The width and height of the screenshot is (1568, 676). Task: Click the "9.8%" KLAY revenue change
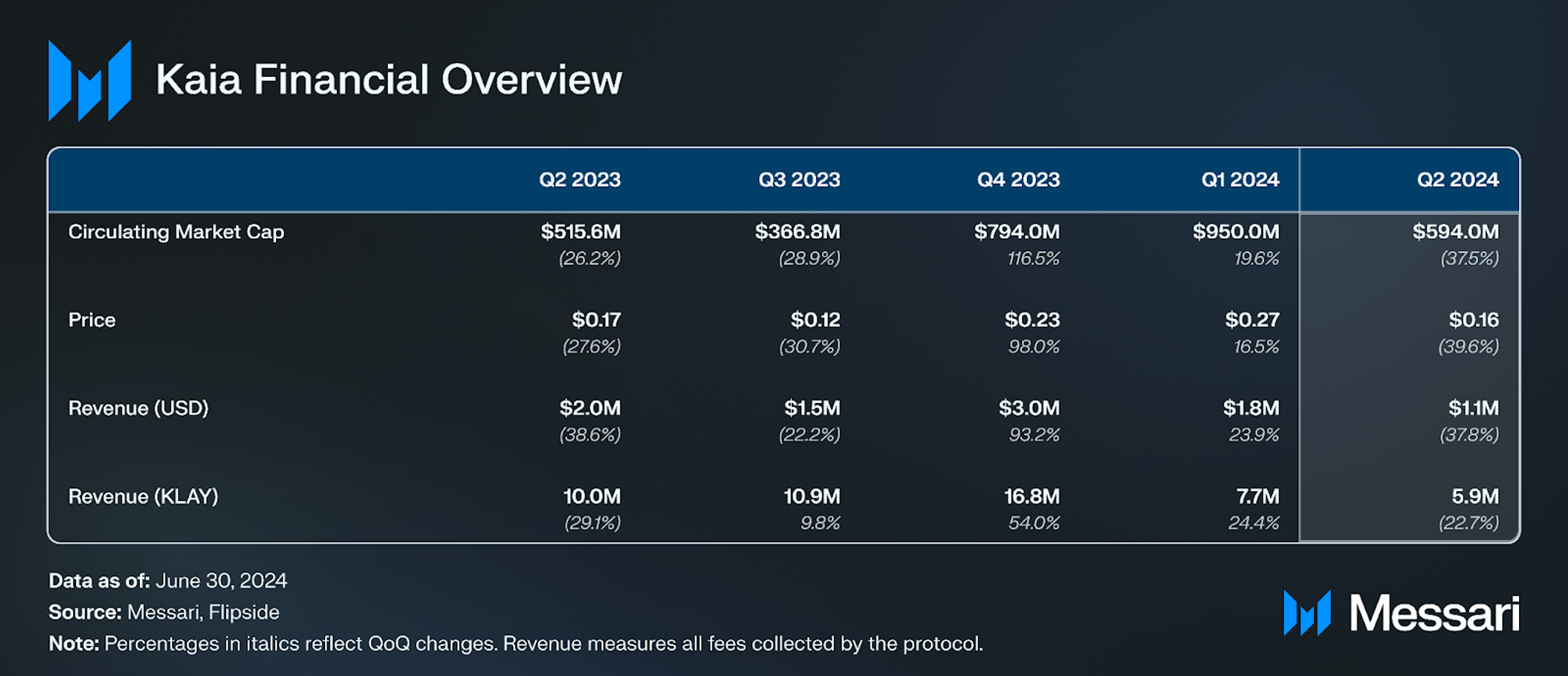[x=820, y=523]
